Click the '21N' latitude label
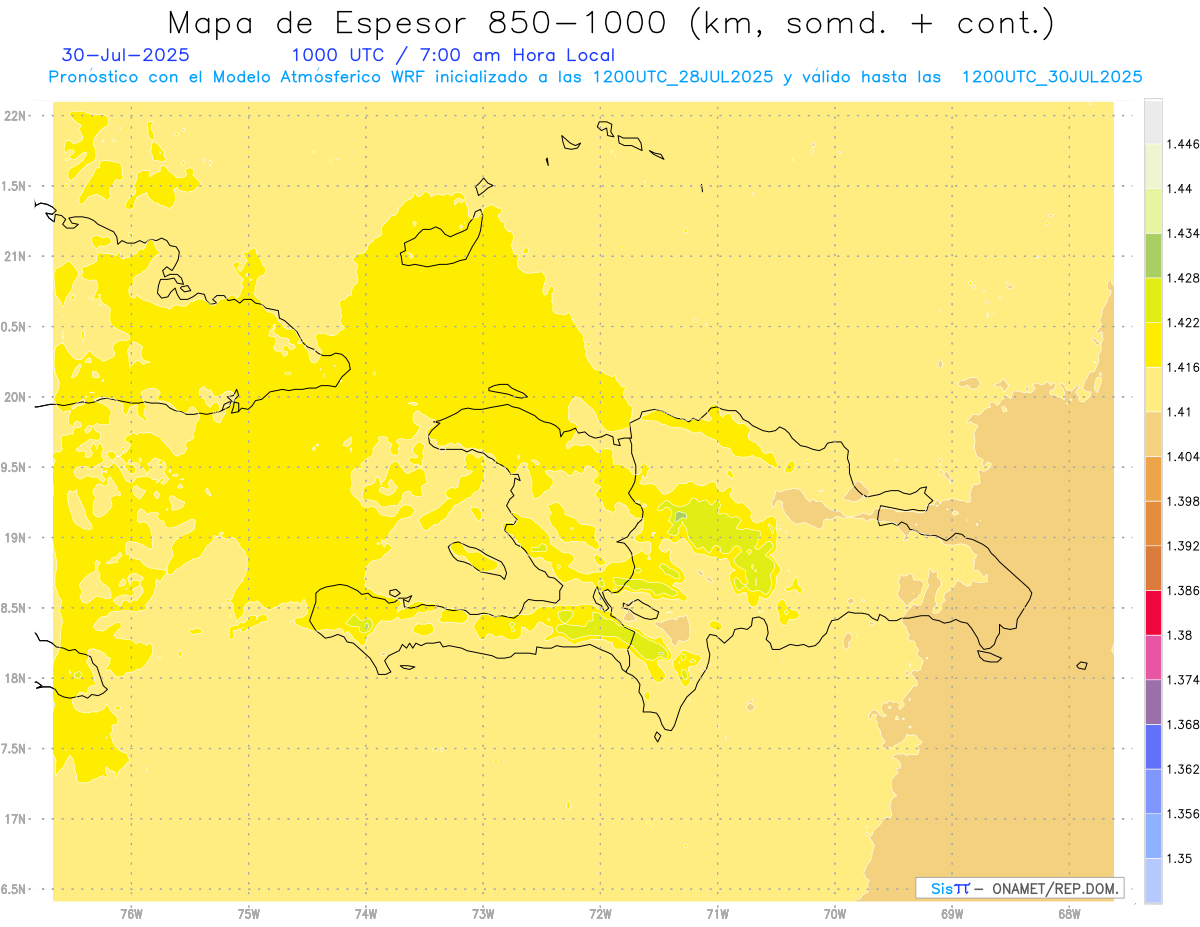The height and width of the screenshot is (927, 1200). coord(17,256)
